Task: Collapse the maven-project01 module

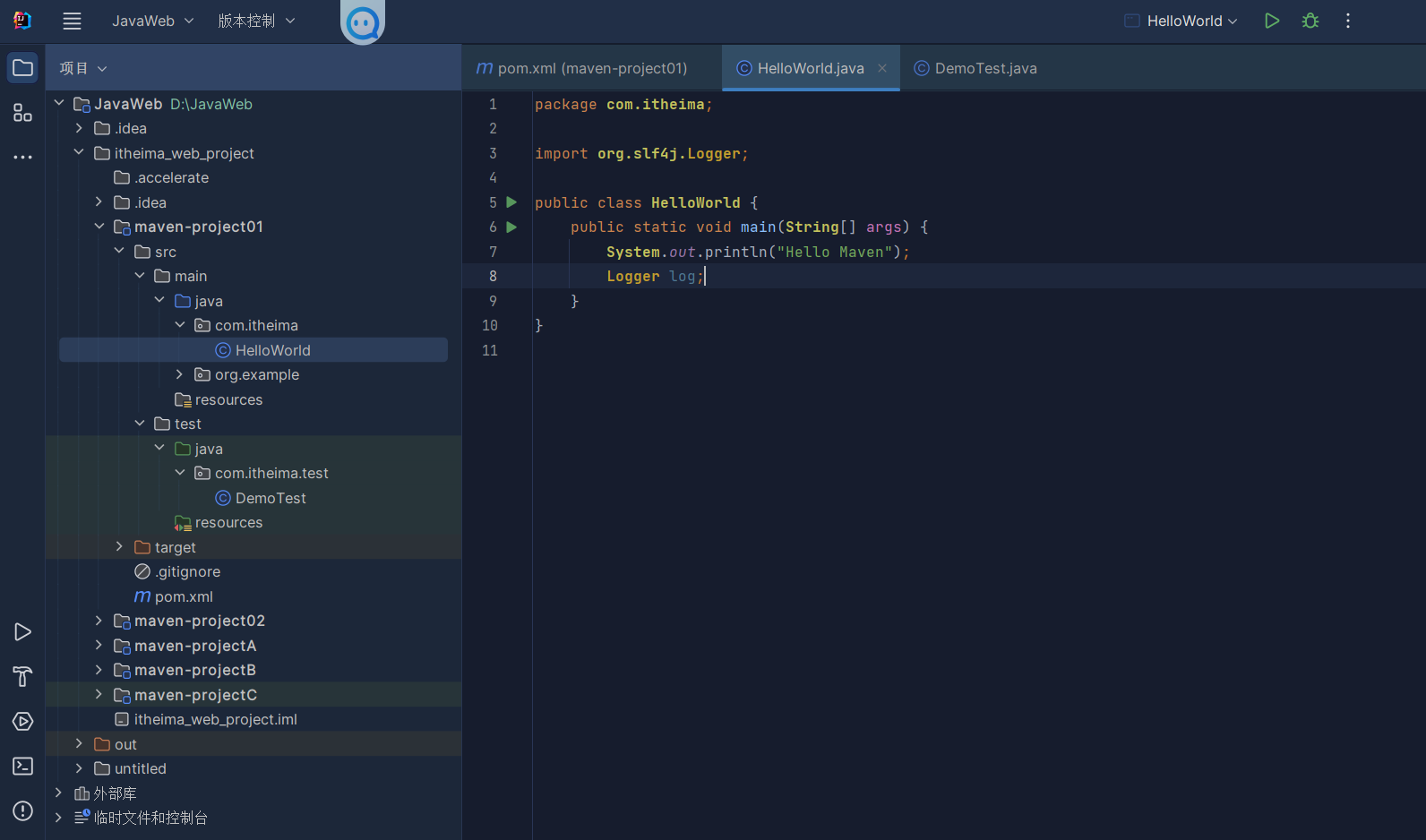Action: (x=99, y=227)
